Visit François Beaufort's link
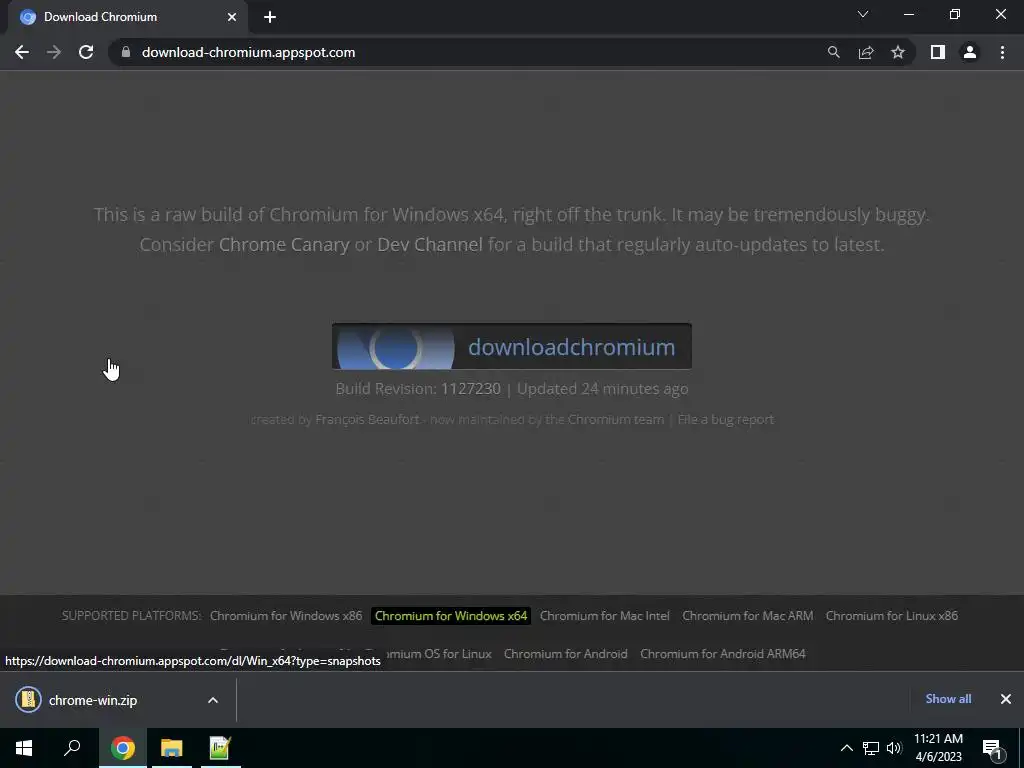1024x768 pixels. tap(367, 419)
